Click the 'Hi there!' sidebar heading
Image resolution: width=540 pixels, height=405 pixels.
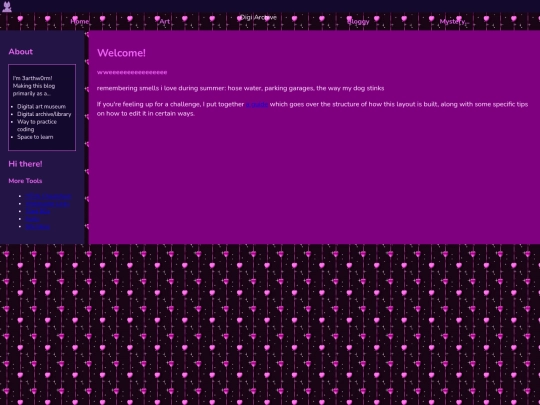(25, 164)
